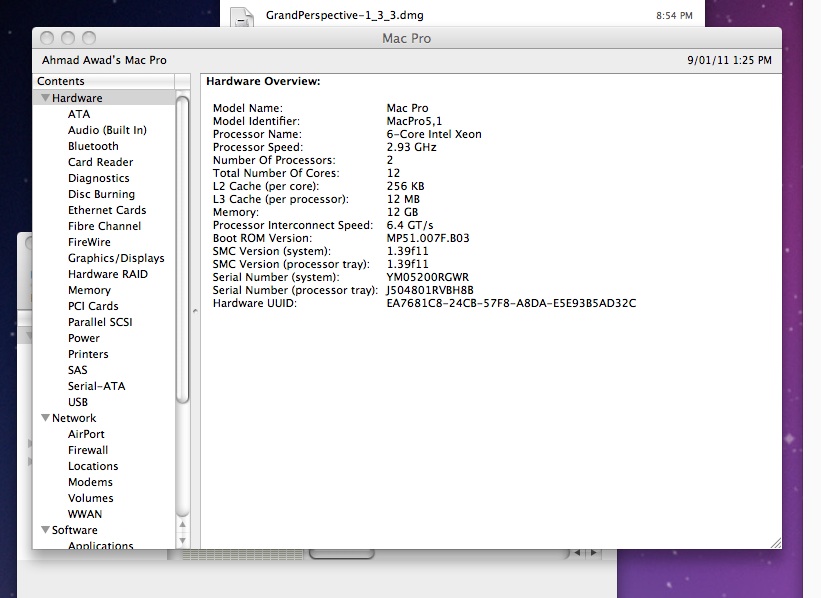Click the sidebar scroll down arrow
Image resolution: width=821 pixels, height=598 pixels.
[x=182, y=540]
